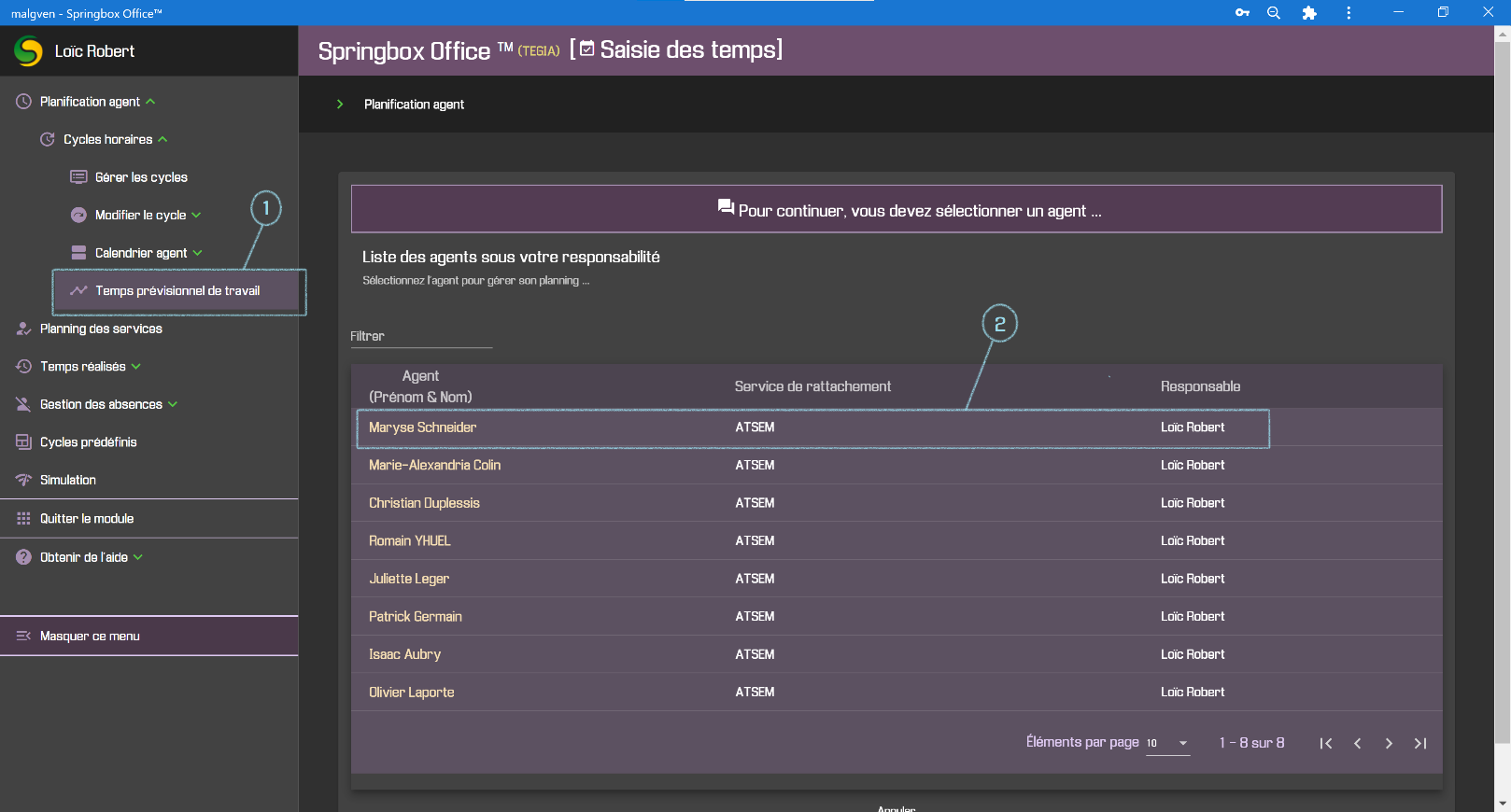
Task: Select agent Romain YHUEL
Action: (409, 540)
